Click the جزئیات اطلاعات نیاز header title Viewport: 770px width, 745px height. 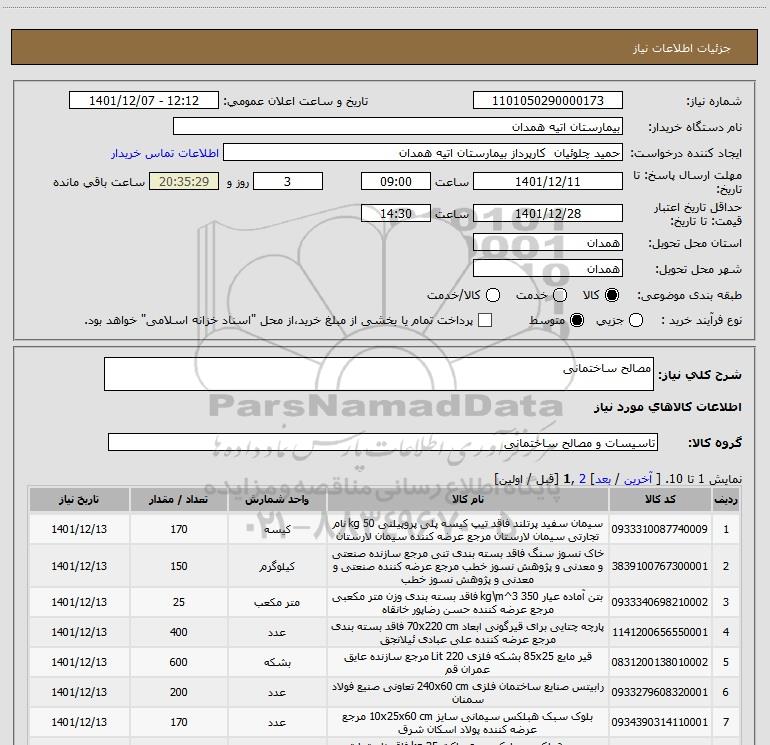[681, 48]
